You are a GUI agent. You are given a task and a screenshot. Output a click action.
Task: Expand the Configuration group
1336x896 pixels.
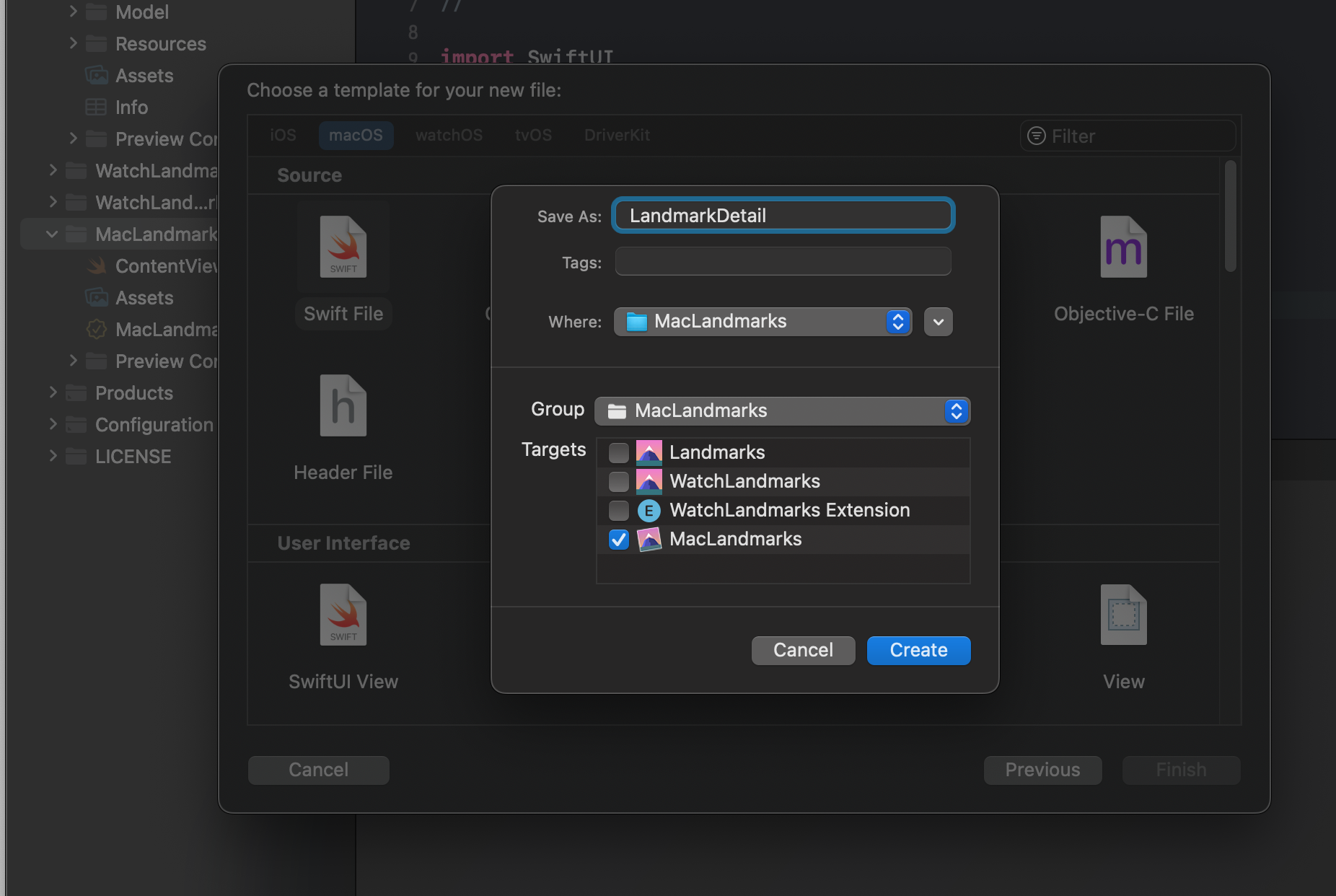53,424
